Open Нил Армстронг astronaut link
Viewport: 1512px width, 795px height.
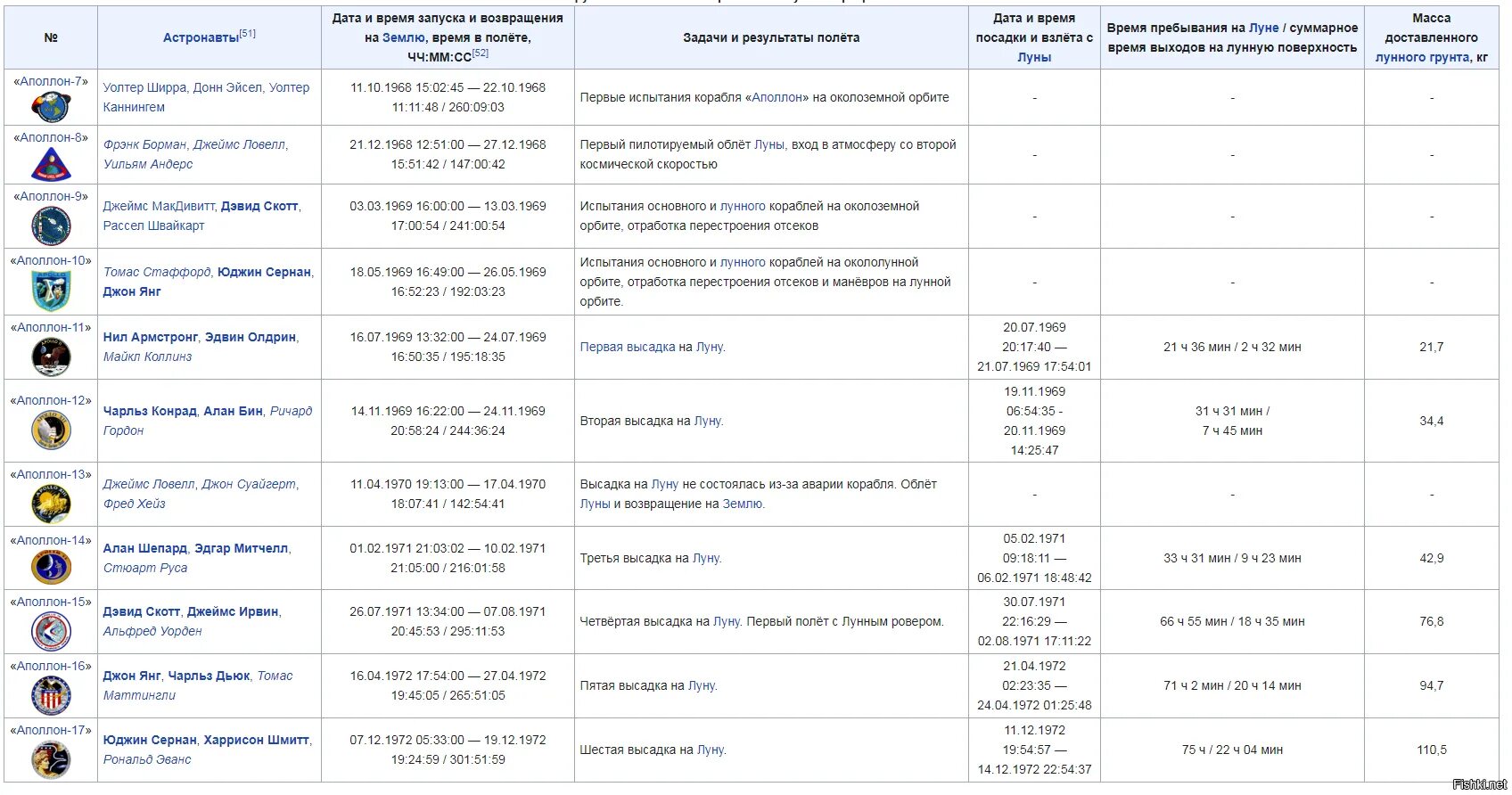click(150, 337)
